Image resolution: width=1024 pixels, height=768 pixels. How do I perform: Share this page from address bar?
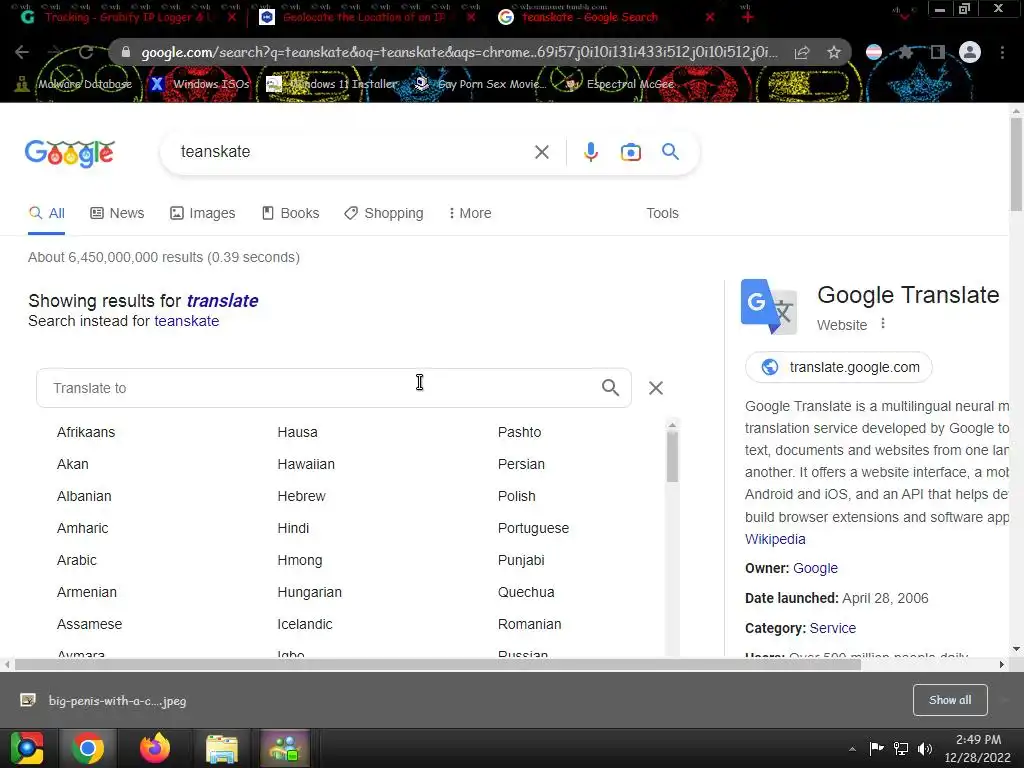click(x=801, y=52)
